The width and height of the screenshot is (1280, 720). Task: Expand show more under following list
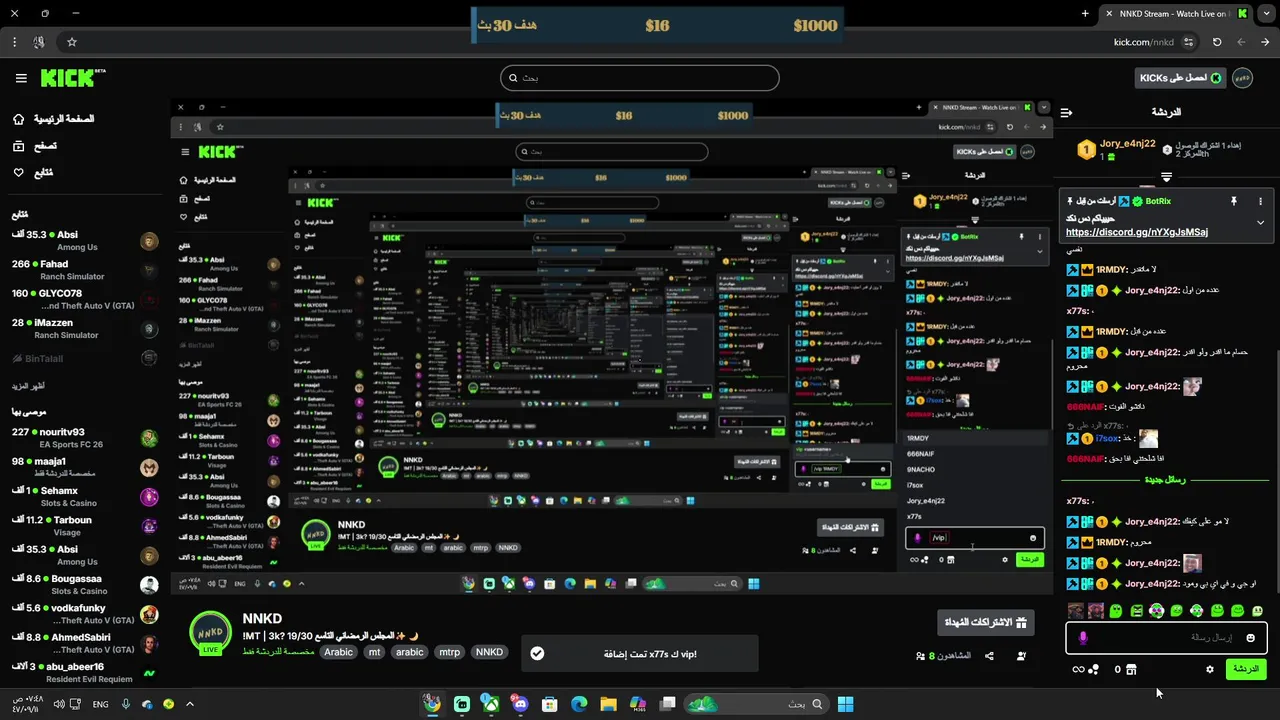(x=28, y=386)
